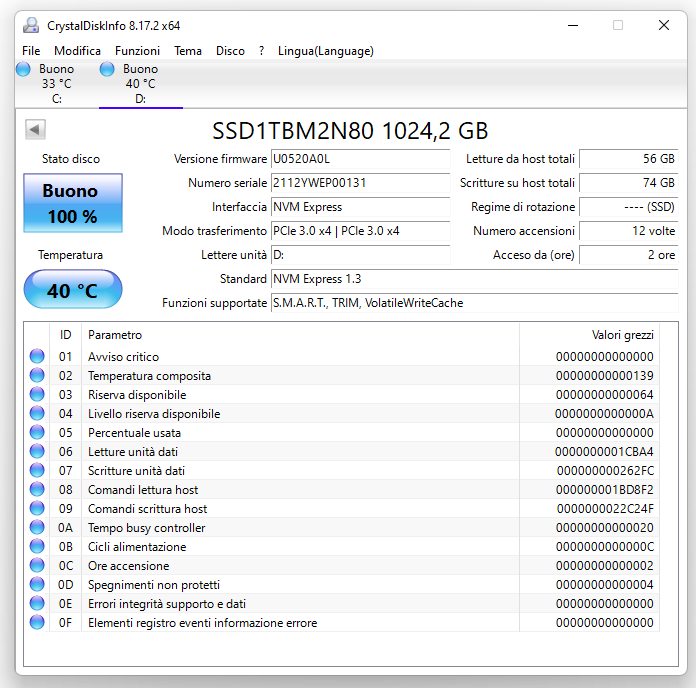Click raw value 000000000000A
This screenshot has width=696, height=688.
(x=605, y=414)
